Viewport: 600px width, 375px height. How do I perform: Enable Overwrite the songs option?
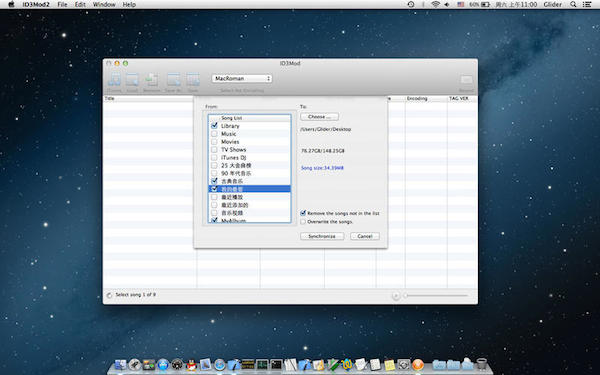click(303, 222)
